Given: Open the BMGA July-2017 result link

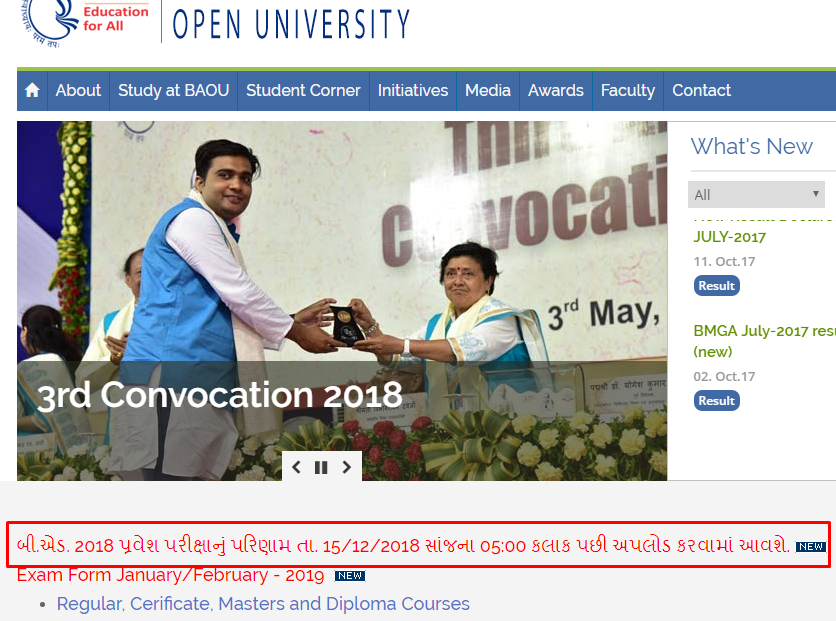Looking at the screenshot, I should [x=764, y=341].
